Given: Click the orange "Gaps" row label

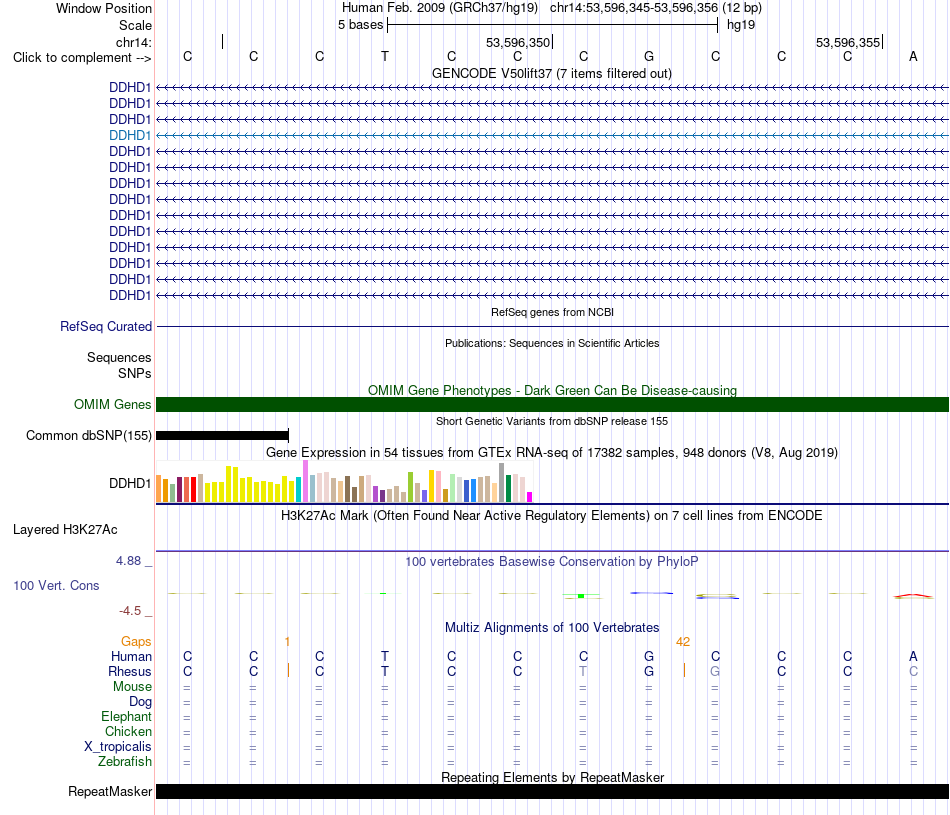Looking at the screenshot, I should [136, 641].
